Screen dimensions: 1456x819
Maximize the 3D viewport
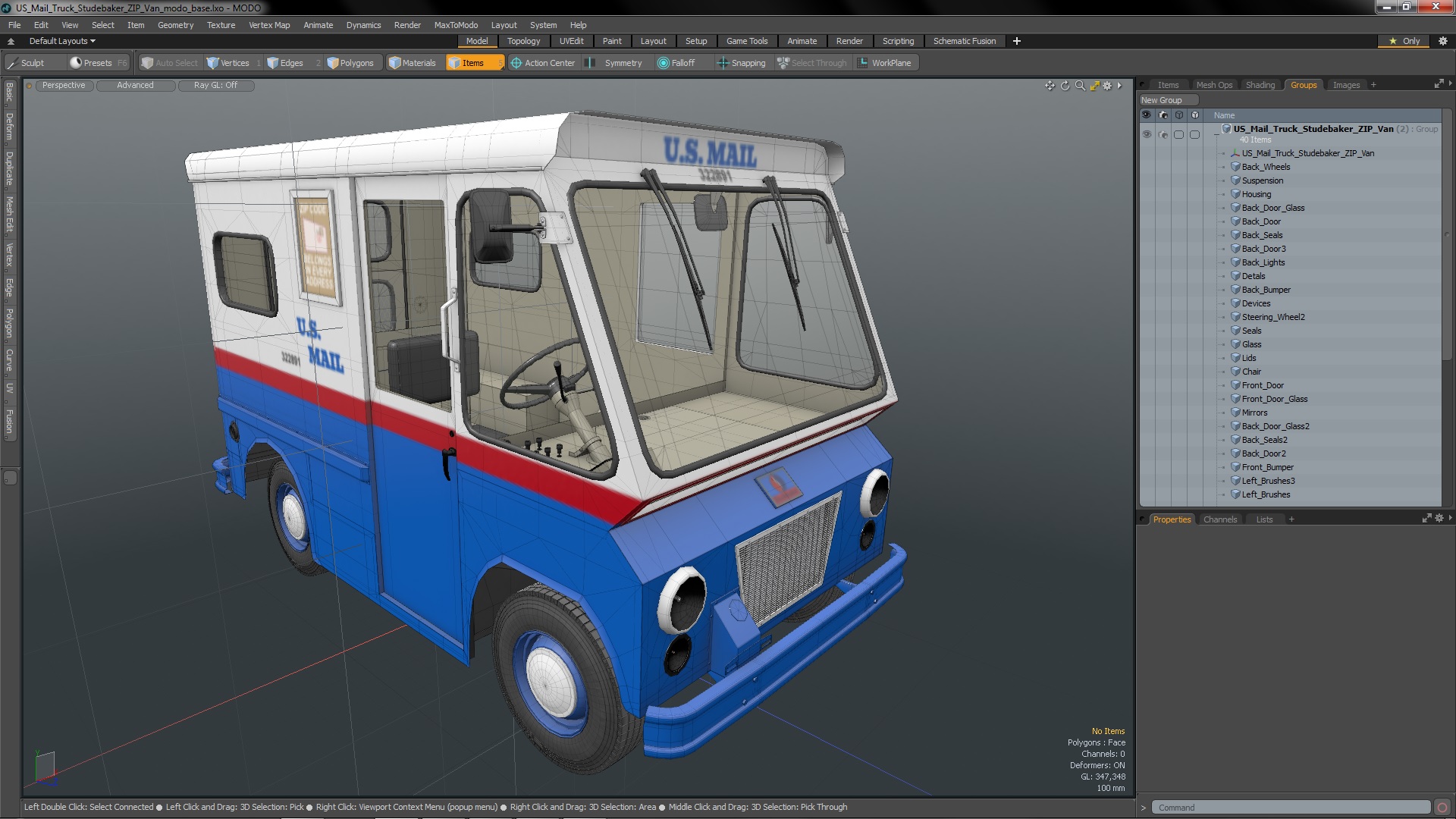pos(1094,86)
